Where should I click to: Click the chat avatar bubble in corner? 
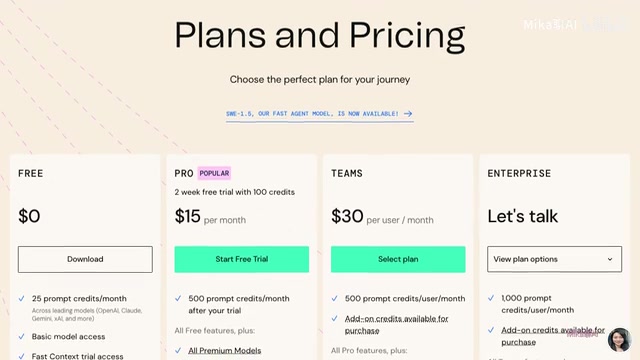point(619,340)
